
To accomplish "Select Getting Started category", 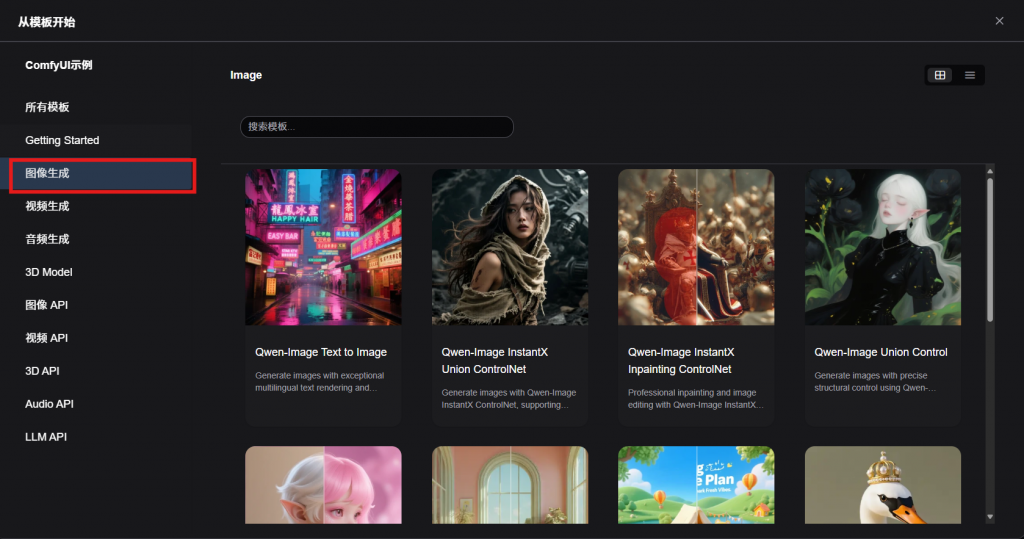I will coord(62,140).
